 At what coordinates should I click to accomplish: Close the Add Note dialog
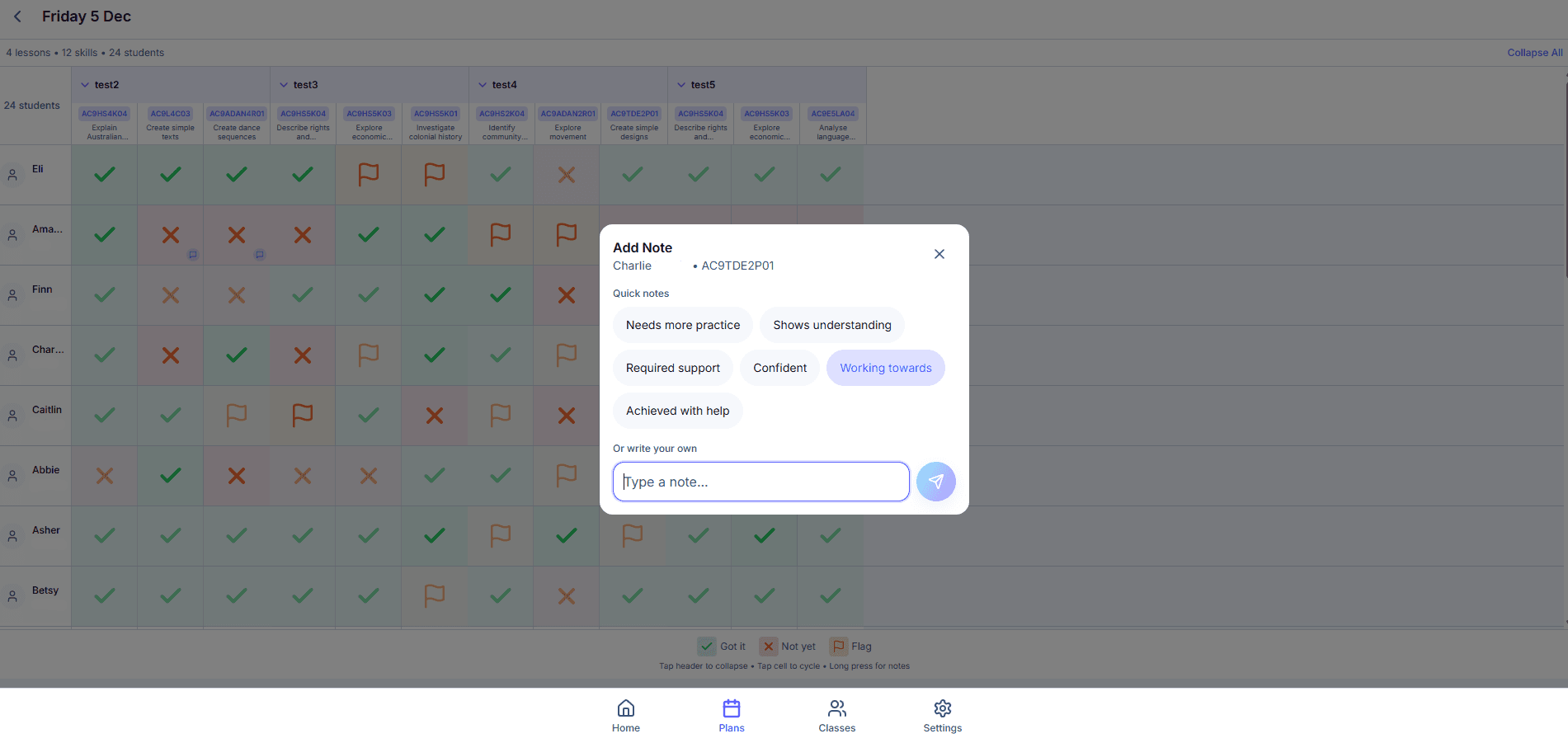[939, 254]
